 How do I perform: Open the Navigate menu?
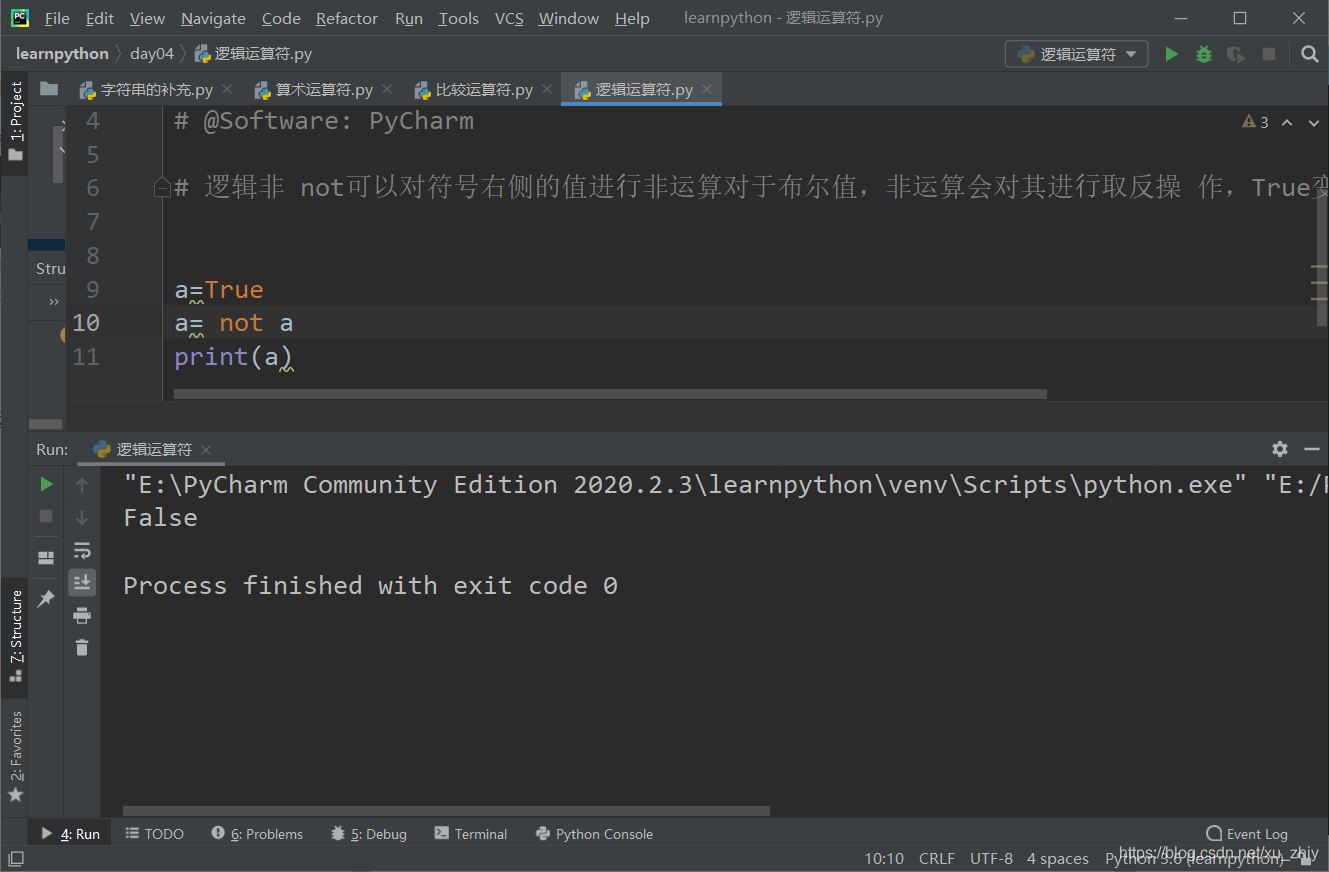(213, 18)
